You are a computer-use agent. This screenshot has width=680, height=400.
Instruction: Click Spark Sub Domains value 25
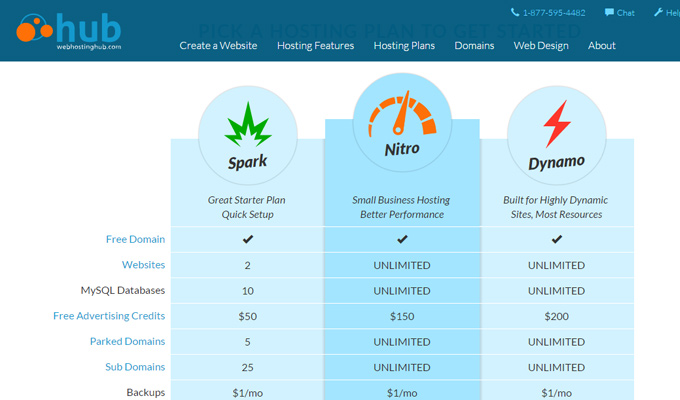pos(248,368)
